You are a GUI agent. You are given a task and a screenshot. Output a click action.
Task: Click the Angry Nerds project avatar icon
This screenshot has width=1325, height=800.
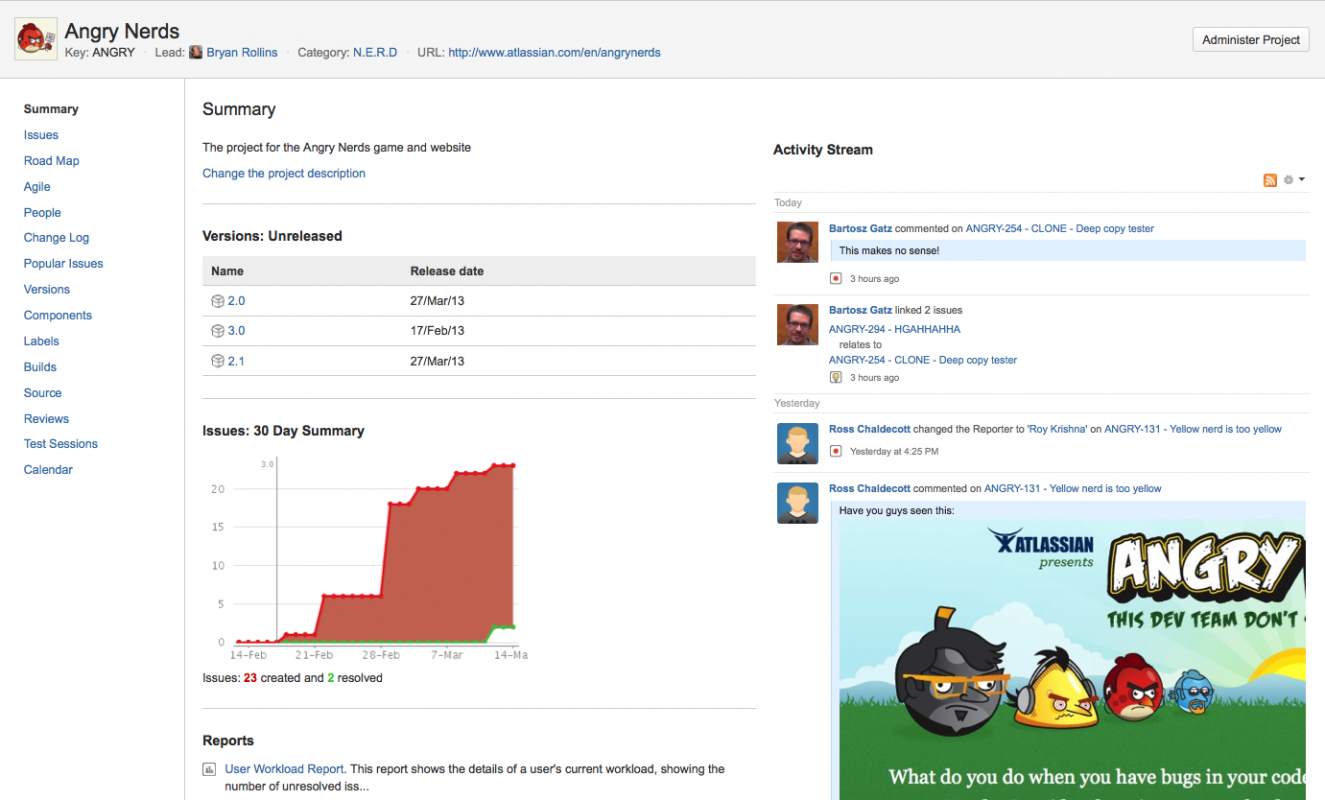(36, 40)
